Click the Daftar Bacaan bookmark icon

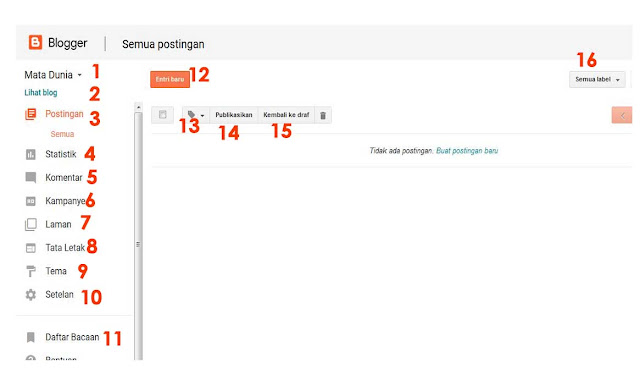tap(31, 337)
